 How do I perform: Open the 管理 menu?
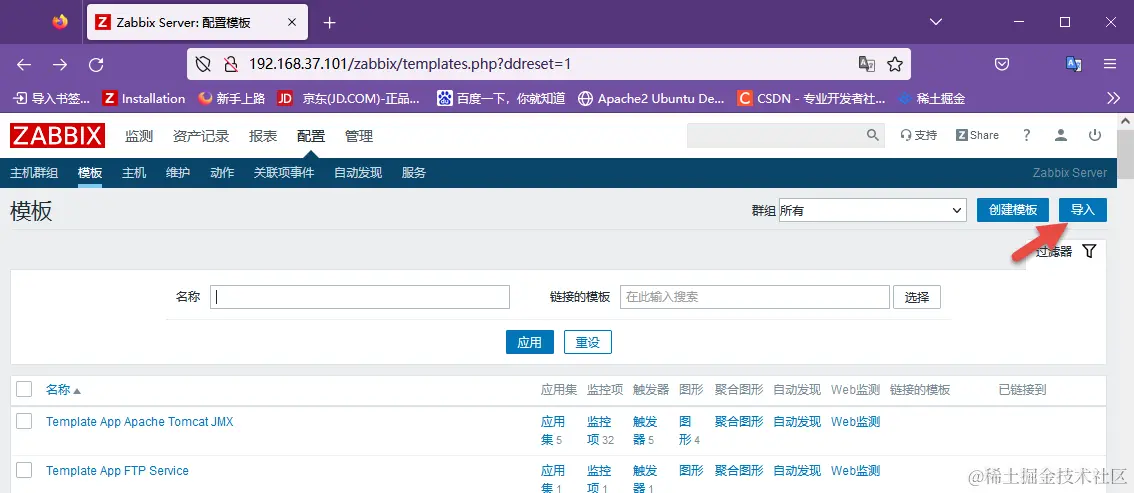[x=359, y=136]
